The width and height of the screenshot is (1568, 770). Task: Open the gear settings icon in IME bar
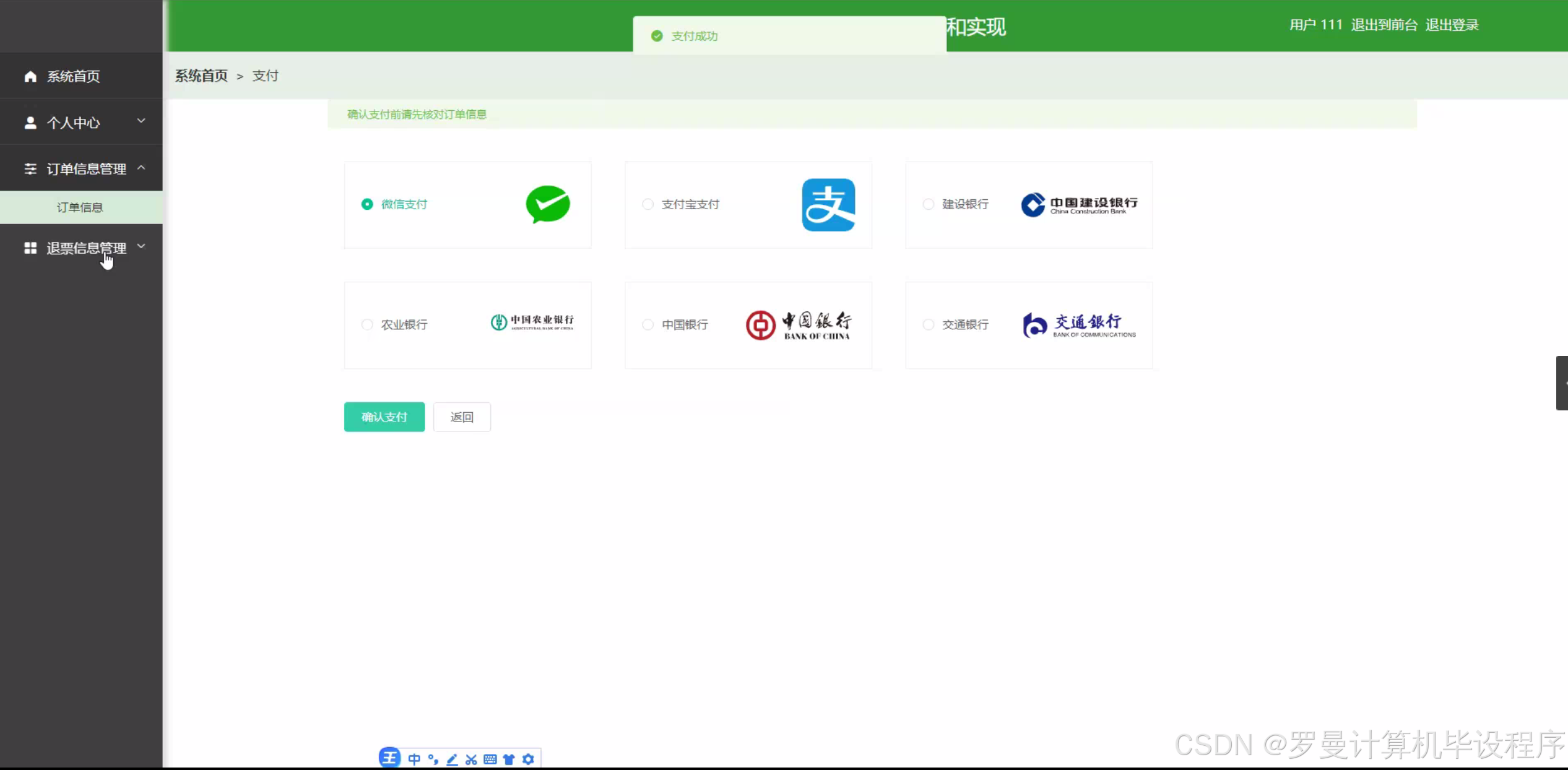[528, 759]
